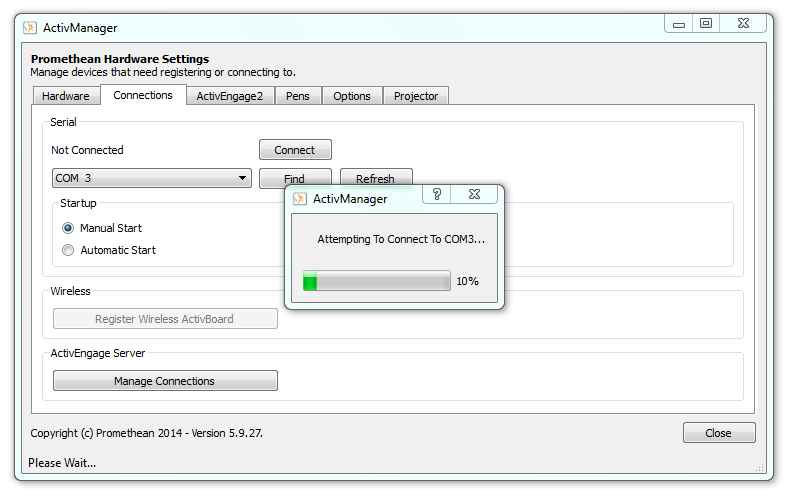Open the Options tab
The image size is (790, 497).
click(x=352, y=96)
